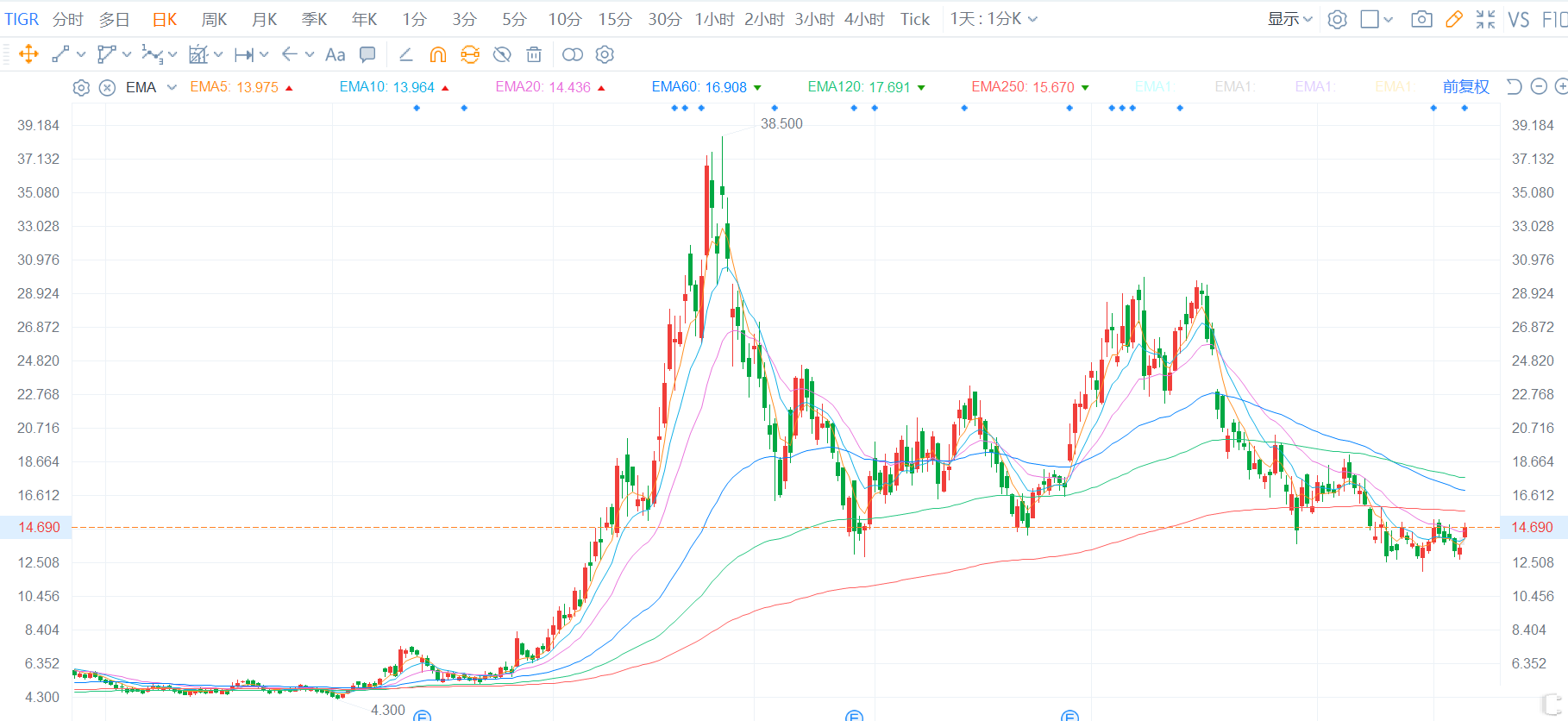1568x721 pixels.
Task: Toggle the lock drawing mode icon
Action: coord(470,54)
